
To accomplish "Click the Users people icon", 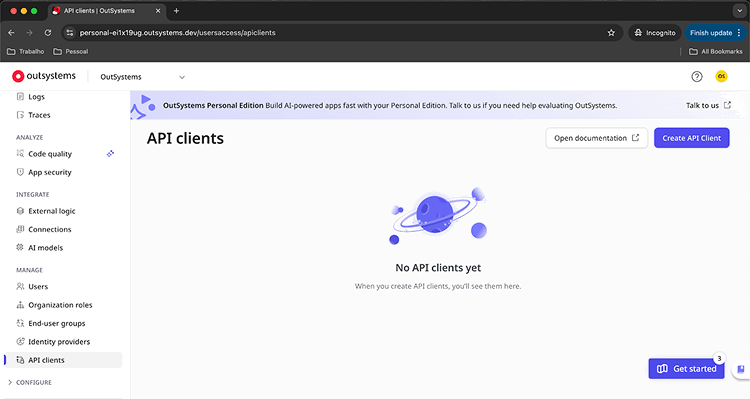I will click(20, 287).
